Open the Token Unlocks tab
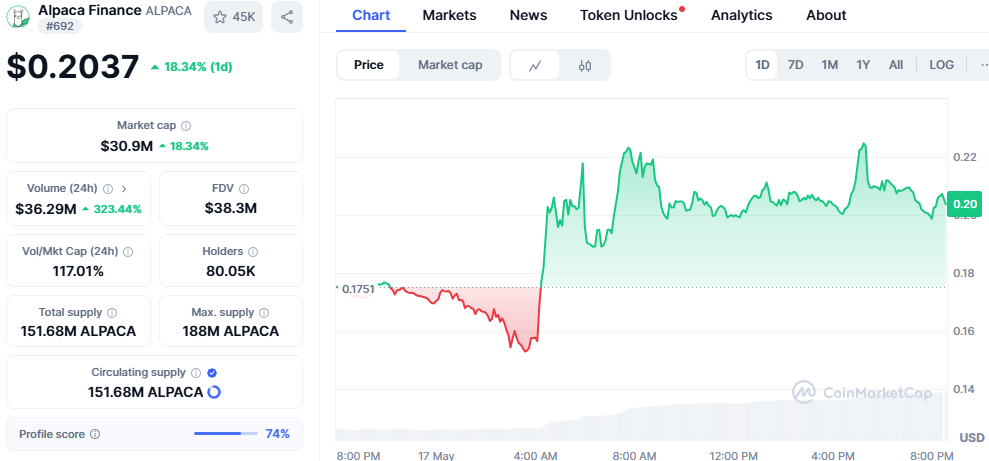989x461 pixels. (x=628, y=15)
